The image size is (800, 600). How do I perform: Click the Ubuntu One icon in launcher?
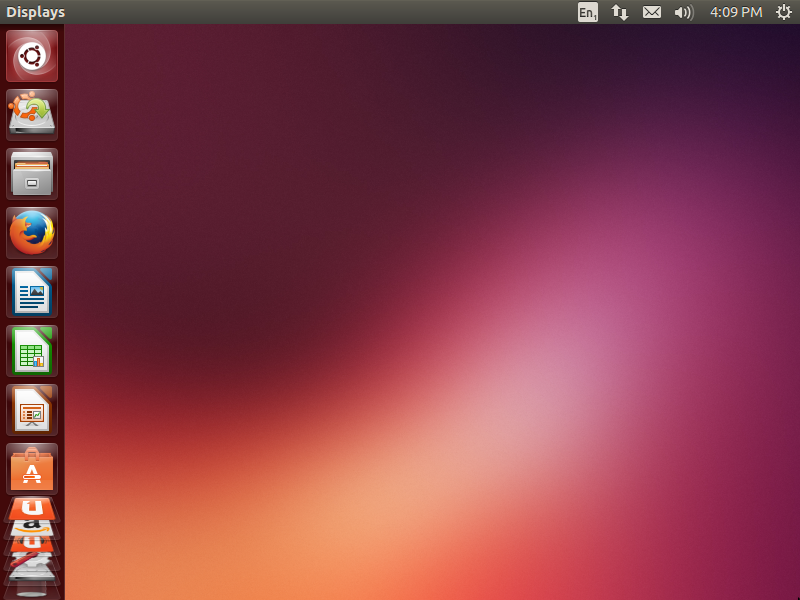click(x=32, y=508)
